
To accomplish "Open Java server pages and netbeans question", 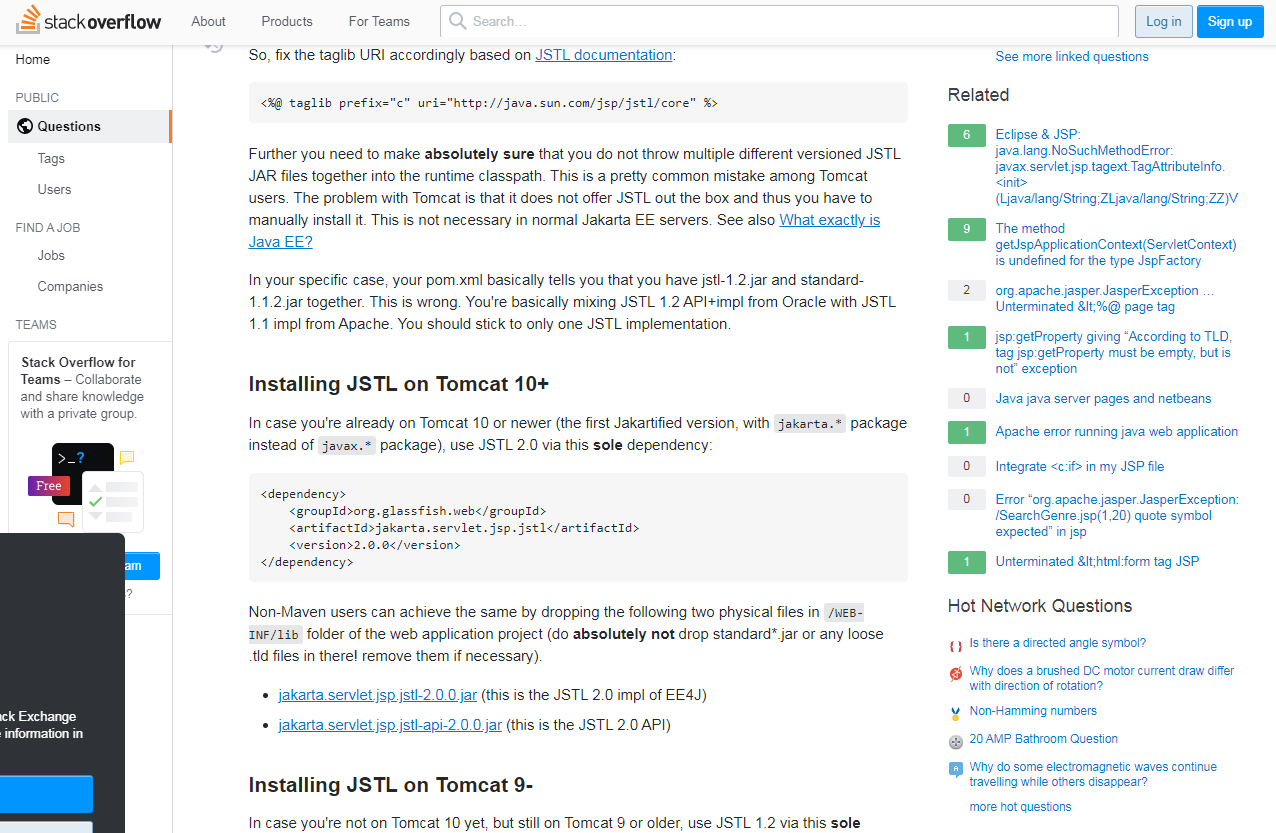I will click(x=1103, y=398).
